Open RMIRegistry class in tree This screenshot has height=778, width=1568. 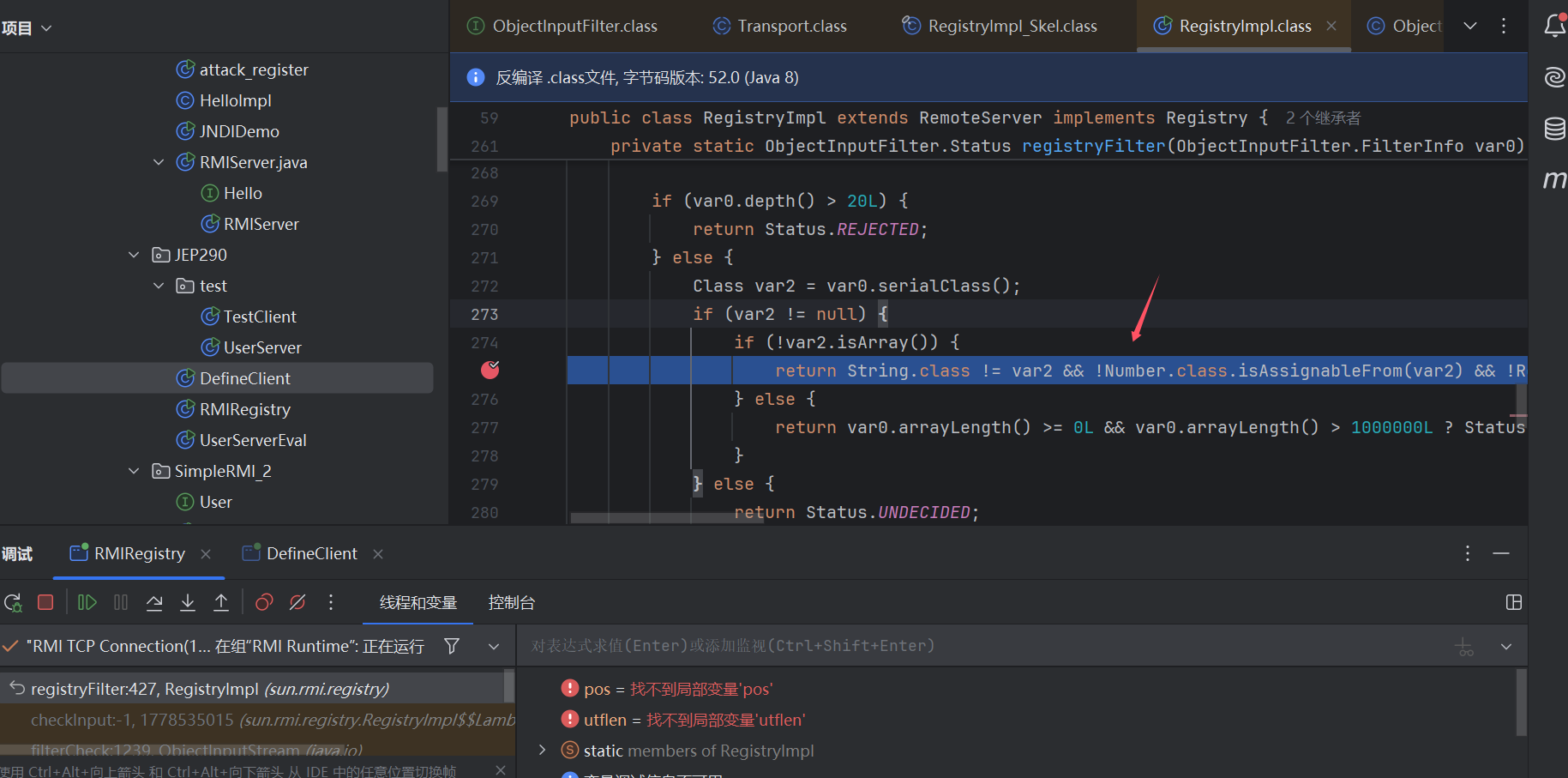click(x=245, y=409)
